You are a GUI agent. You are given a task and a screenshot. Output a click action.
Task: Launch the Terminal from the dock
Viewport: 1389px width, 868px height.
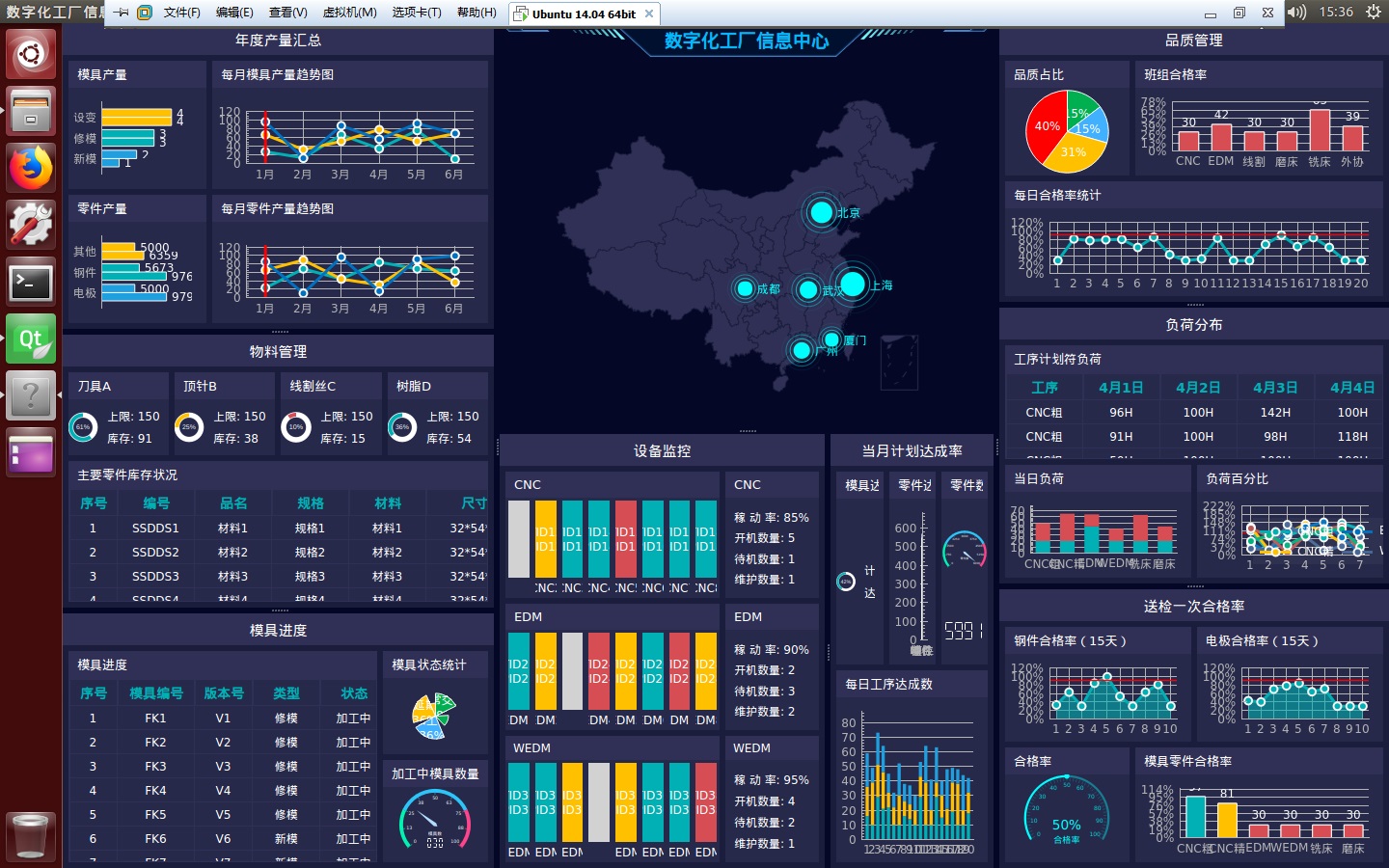click(31, 282)
